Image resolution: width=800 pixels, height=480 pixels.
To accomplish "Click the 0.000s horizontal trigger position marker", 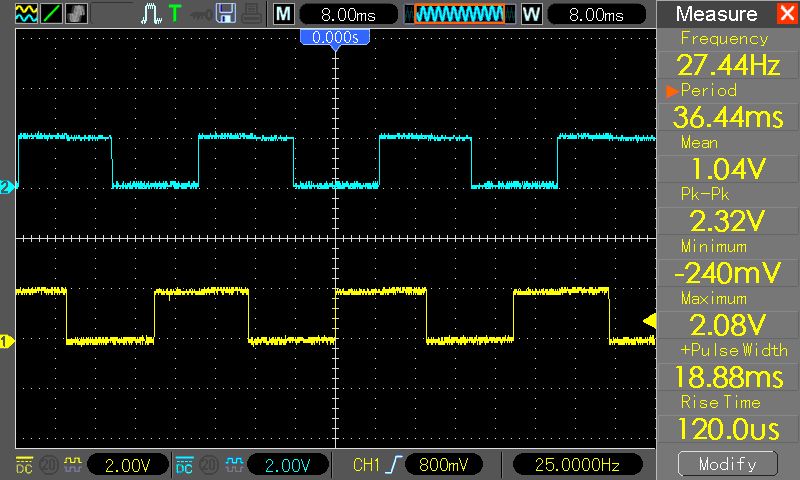I will 335,39.
